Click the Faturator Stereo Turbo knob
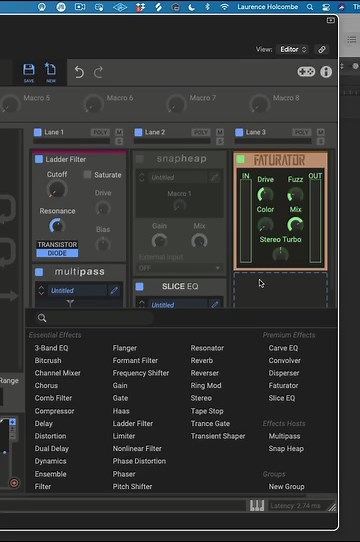Image resolution: width=360 pixels, height=542 pixels. (280, 254)
